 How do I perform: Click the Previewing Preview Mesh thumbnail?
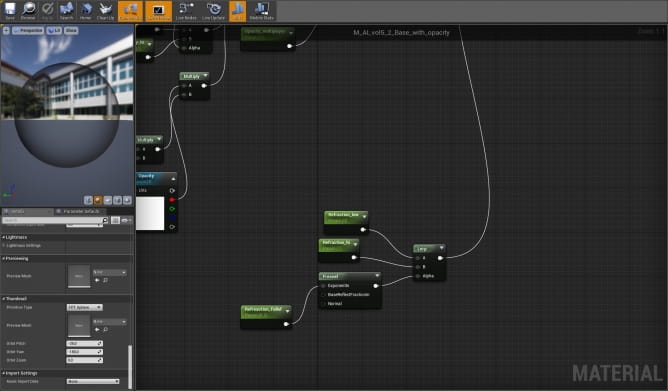click(79, 276)
